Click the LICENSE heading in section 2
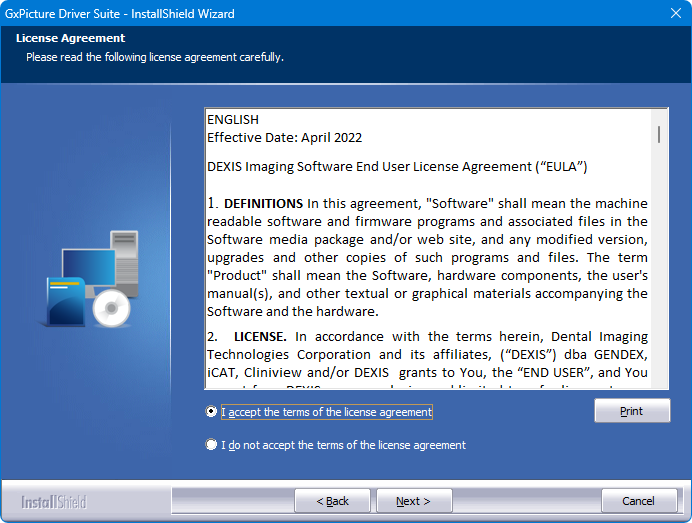Screen dimensions: 692x523 pos(263,337)
